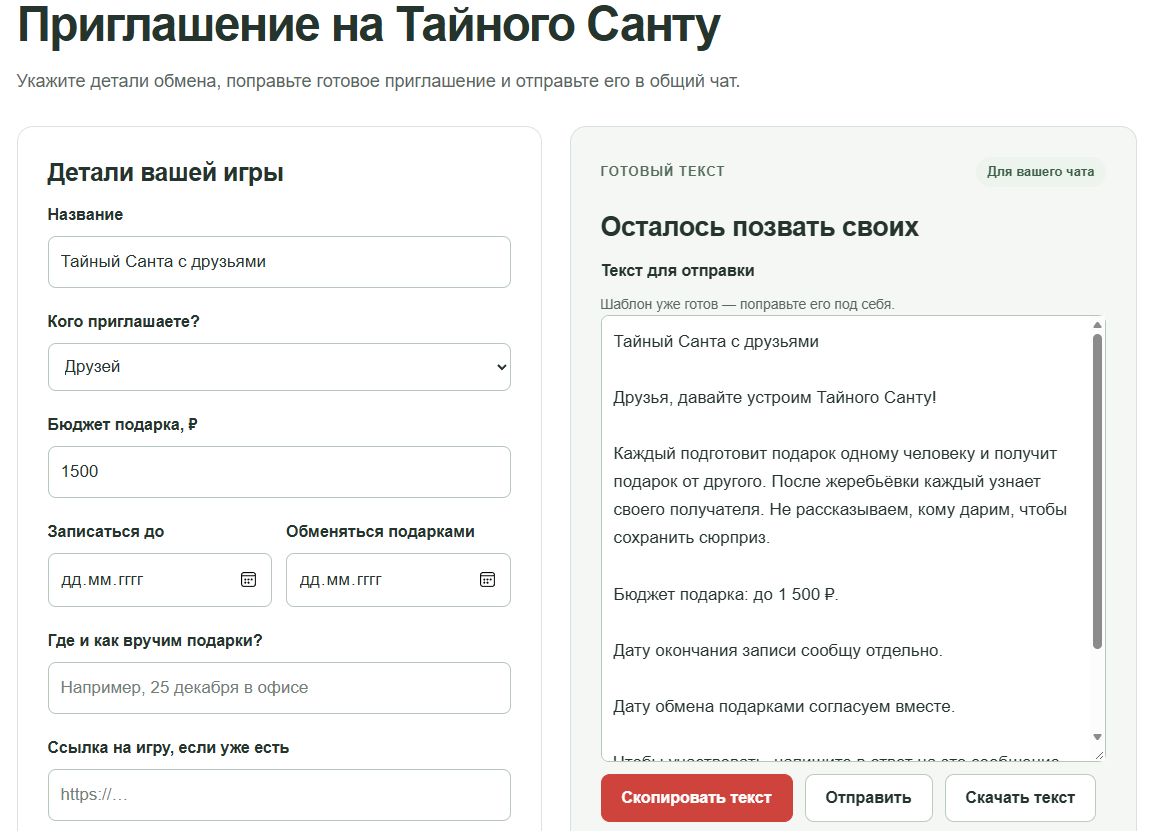The image size is (1158, 831).
Task: Open calendar picker in 'Записаться до' field
Action: (248, 580)
